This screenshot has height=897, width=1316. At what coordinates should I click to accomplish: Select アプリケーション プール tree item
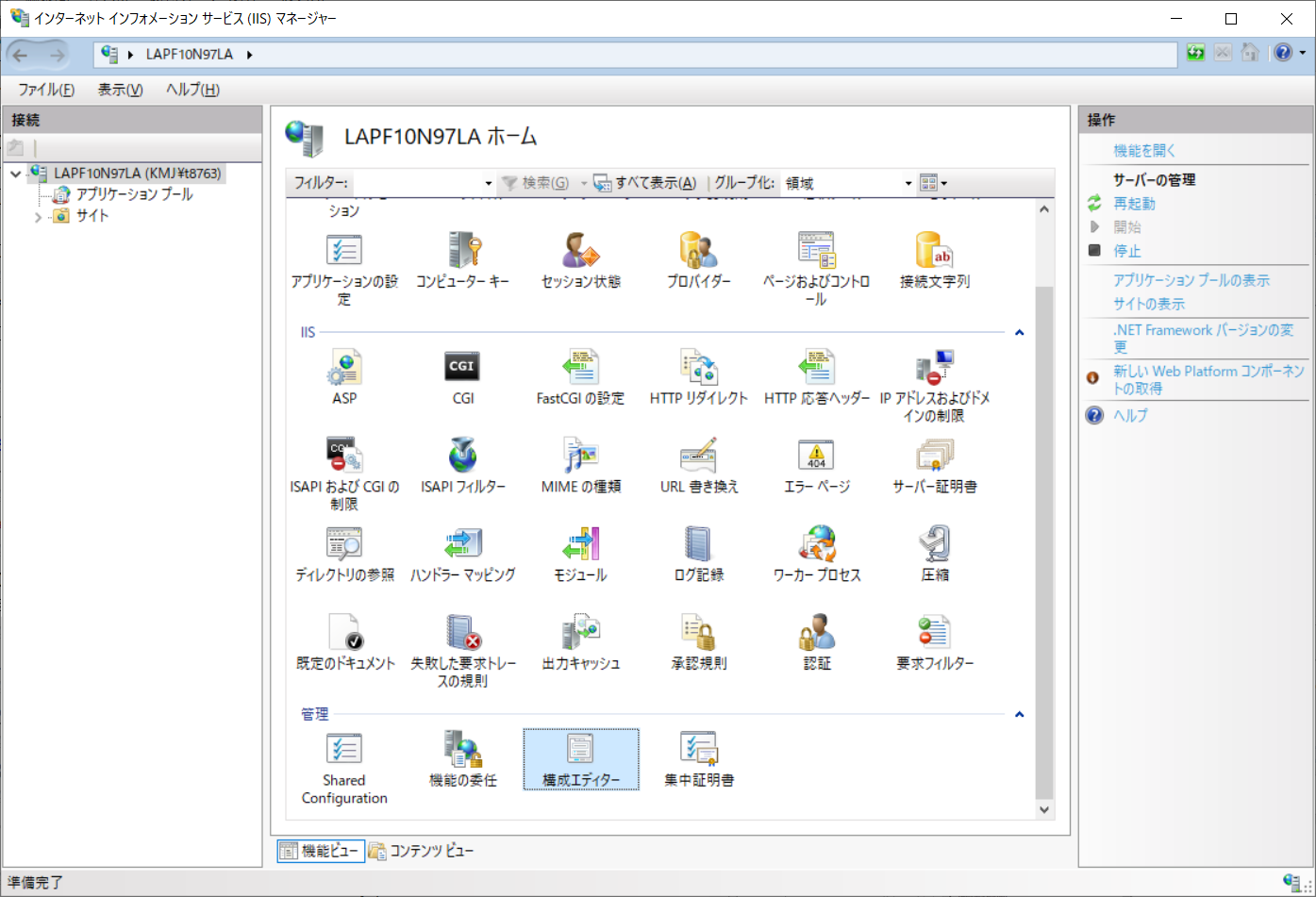[134, 194]
